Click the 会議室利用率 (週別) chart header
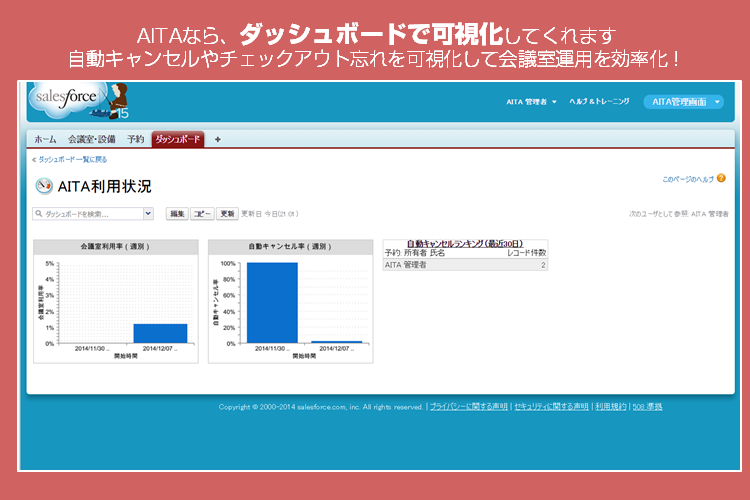The height and width of the screenshot is (500, 750). [115, 246]
